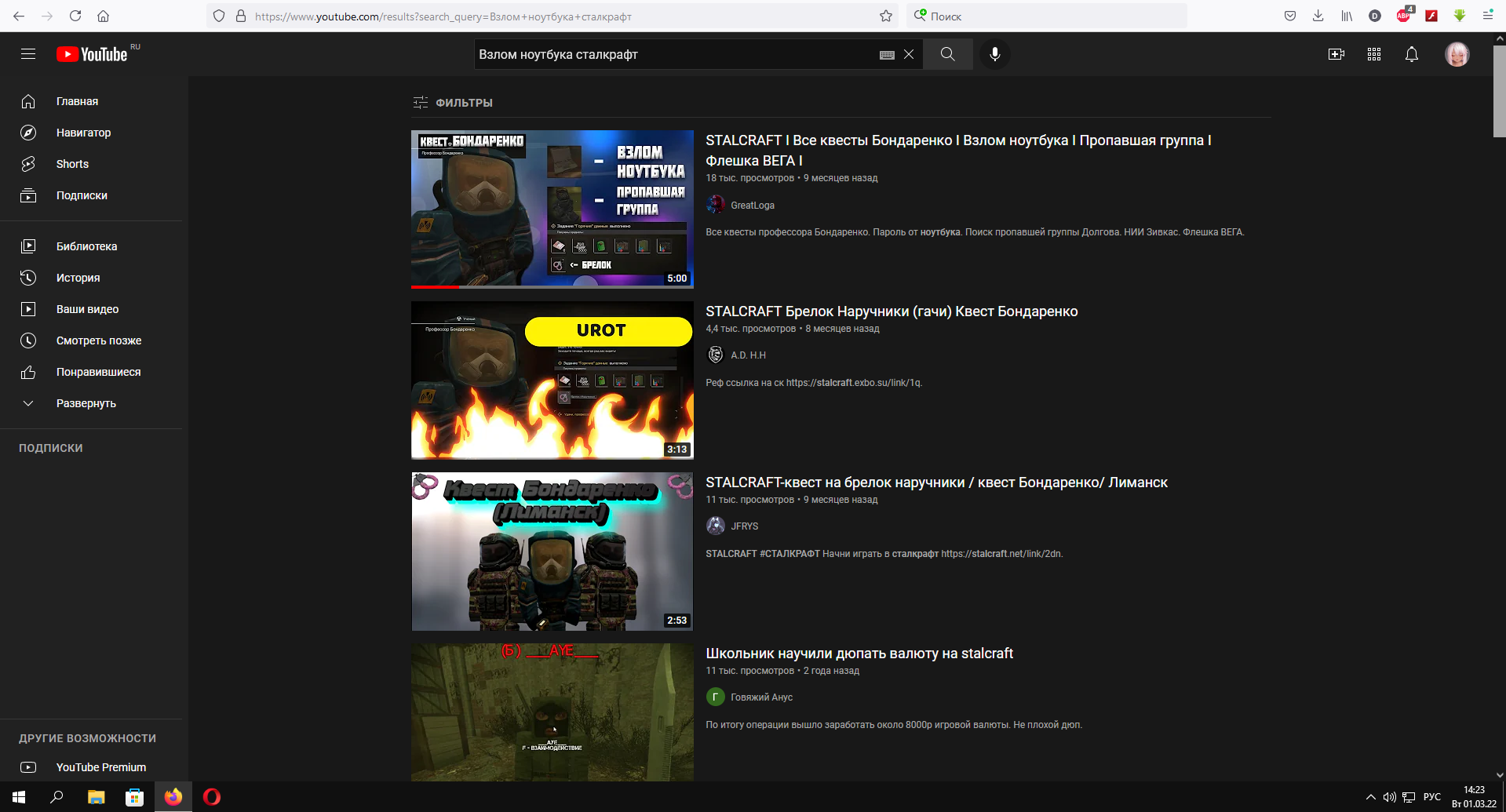The height and width of the screenshot is (812, 1506).
Task: Click the green Г channel avatar
Action: (716, 697)
